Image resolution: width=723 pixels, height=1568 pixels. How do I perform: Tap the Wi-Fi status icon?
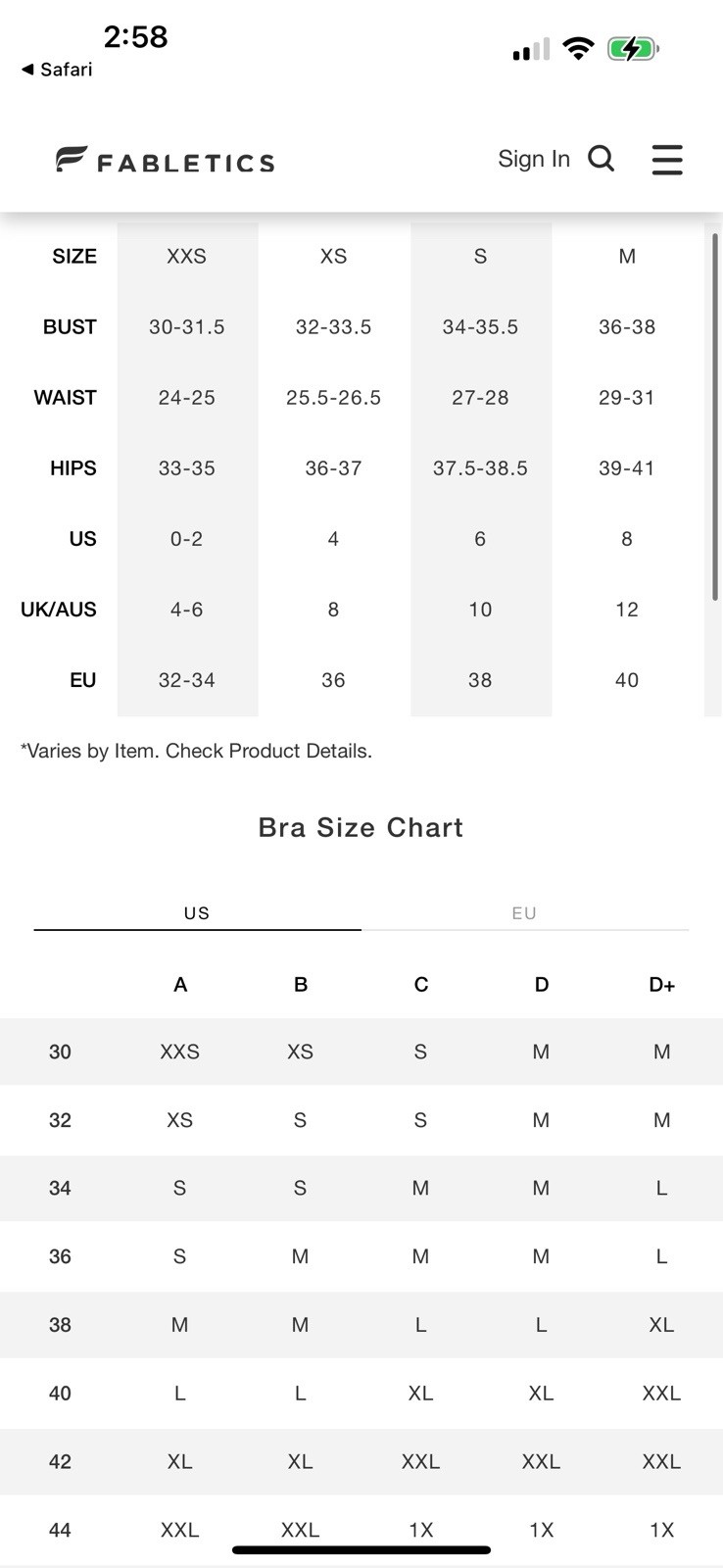tap(579, 49)
